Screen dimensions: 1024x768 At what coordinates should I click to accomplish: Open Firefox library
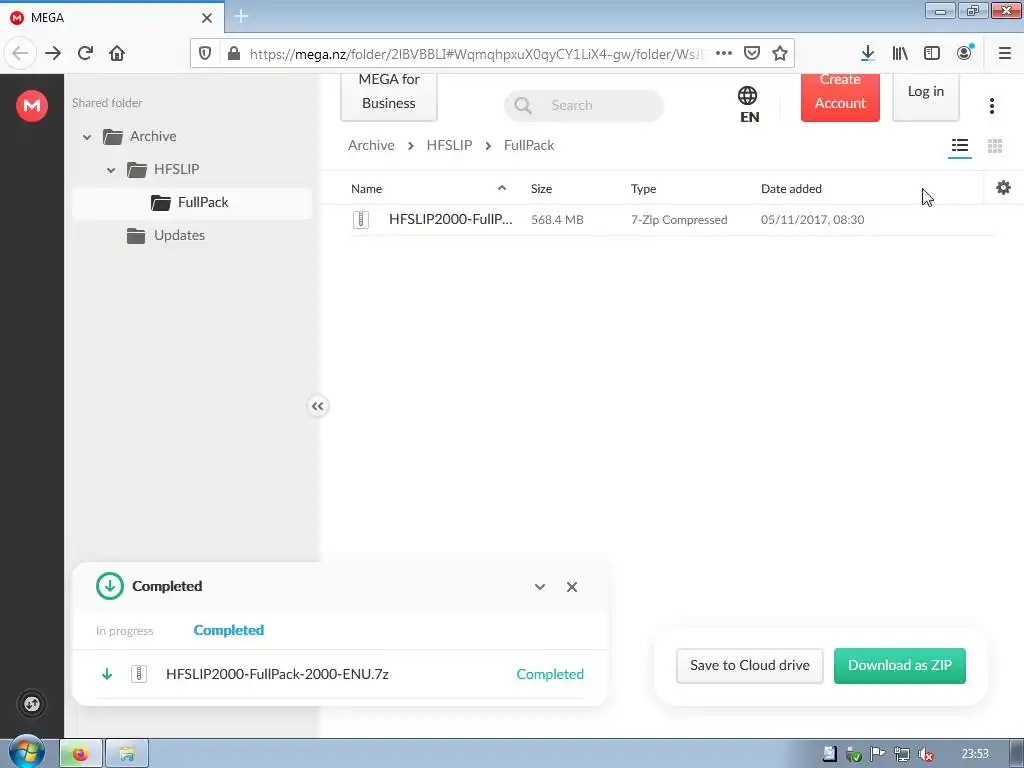pos(900,54)
